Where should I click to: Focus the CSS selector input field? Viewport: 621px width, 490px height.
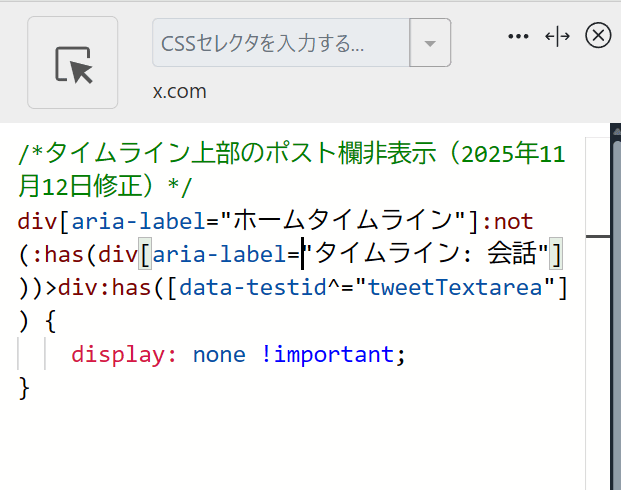(x=280, y=43)
